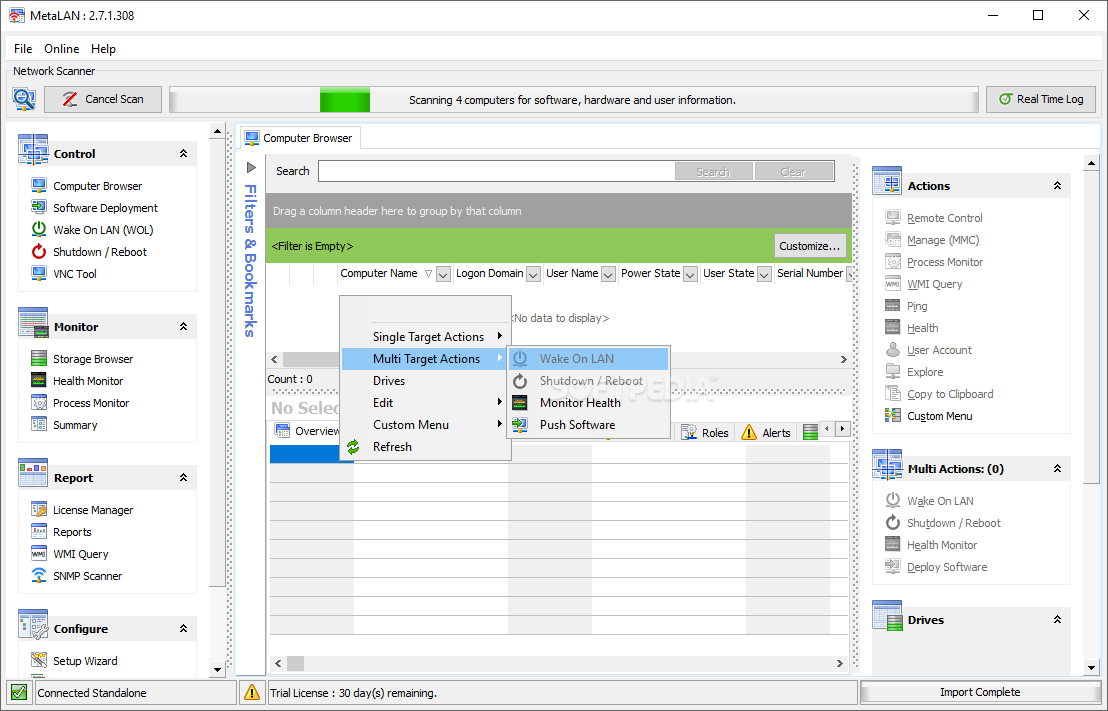
Task: Open the File menu
Action: coord(23,49)
